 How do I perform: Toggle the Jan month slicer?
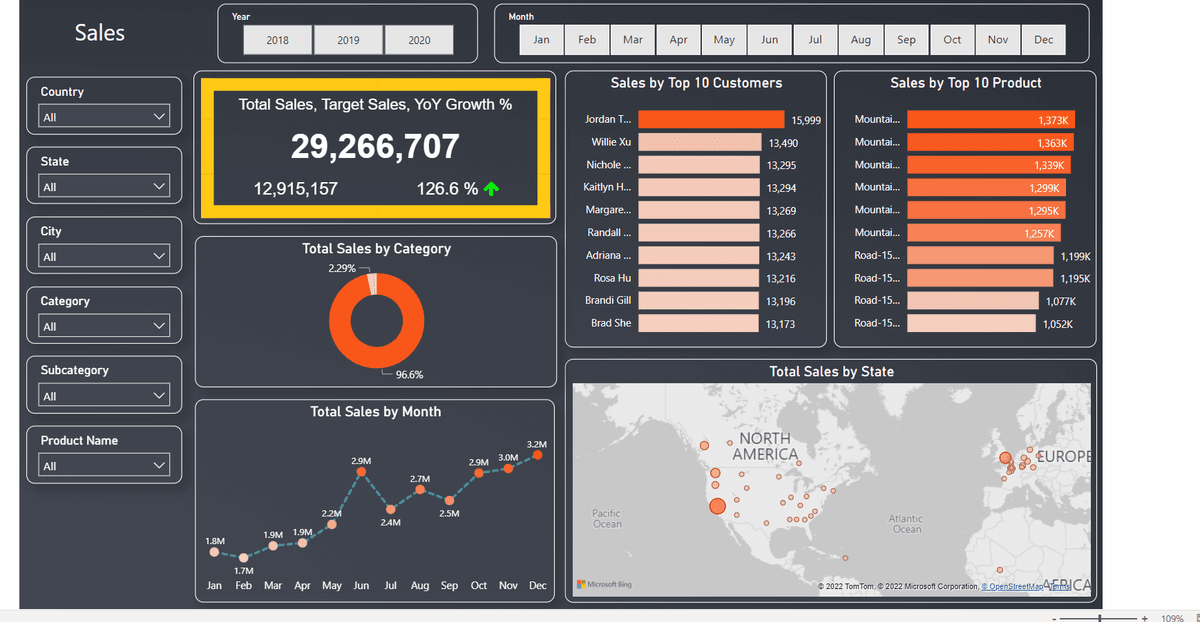click(541, 40)
